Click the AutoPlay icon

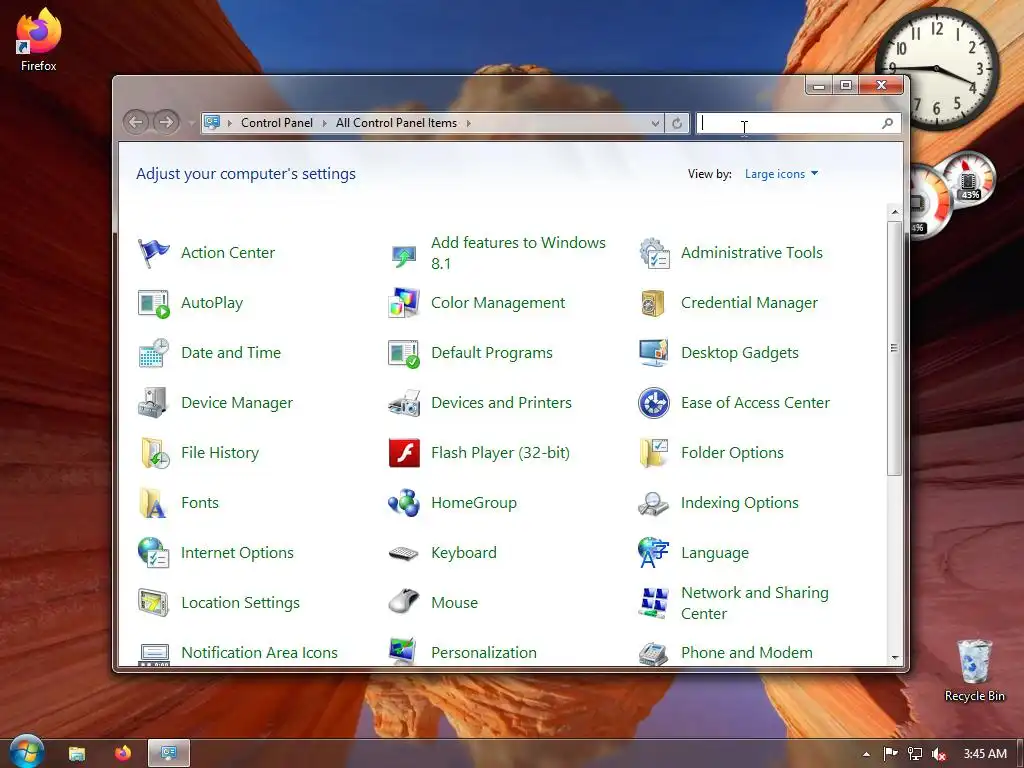pos(153,303)
